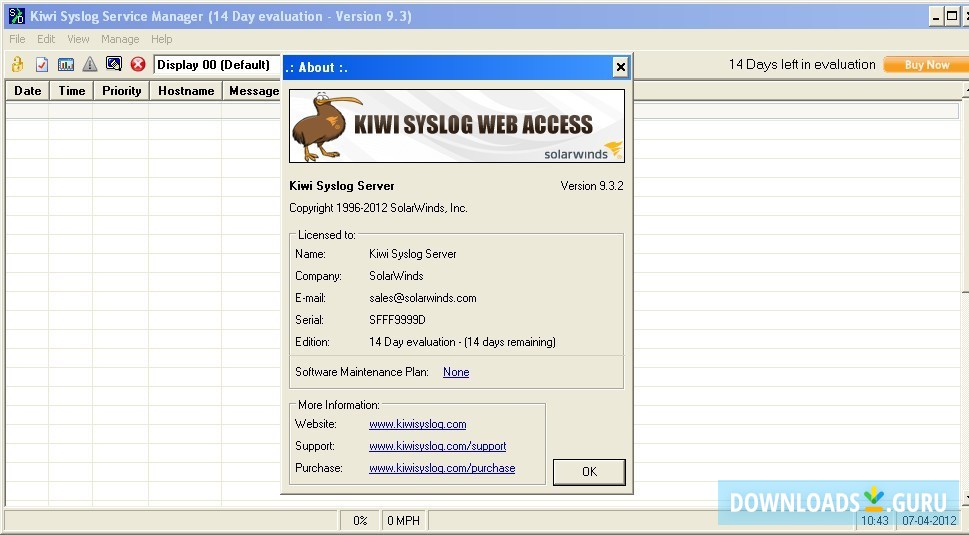Screen dimensions: 969x535
Task: Close the About dialog with X
Action: [x=620, y=67]
